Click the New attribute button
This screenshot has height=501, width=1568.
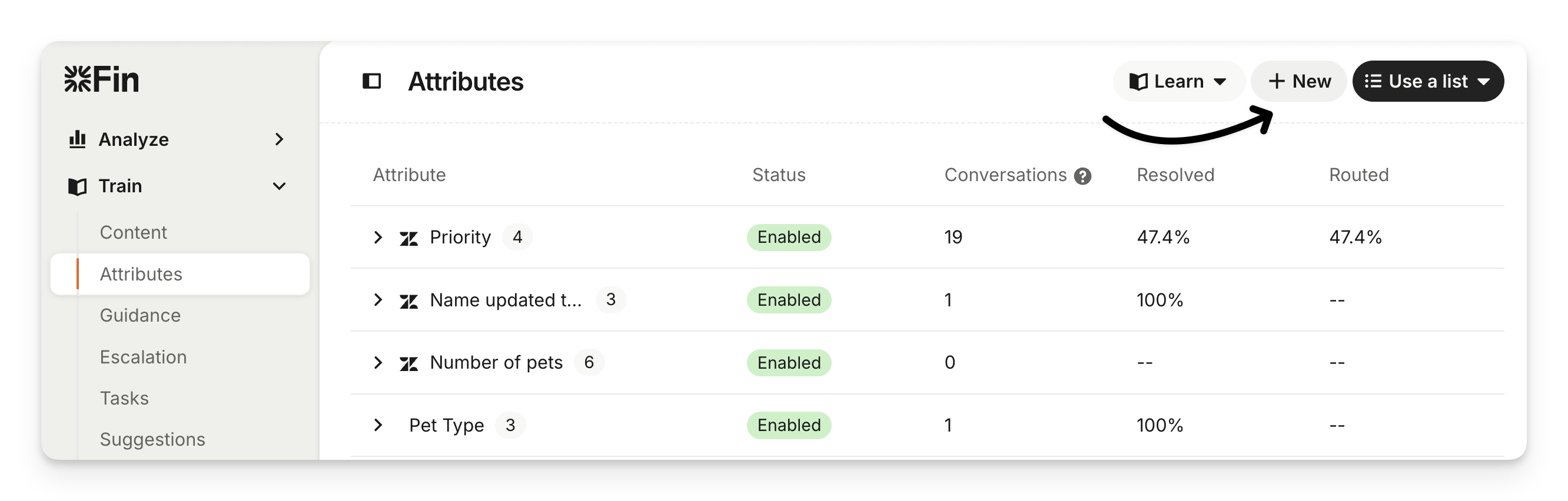(1299, 82)
